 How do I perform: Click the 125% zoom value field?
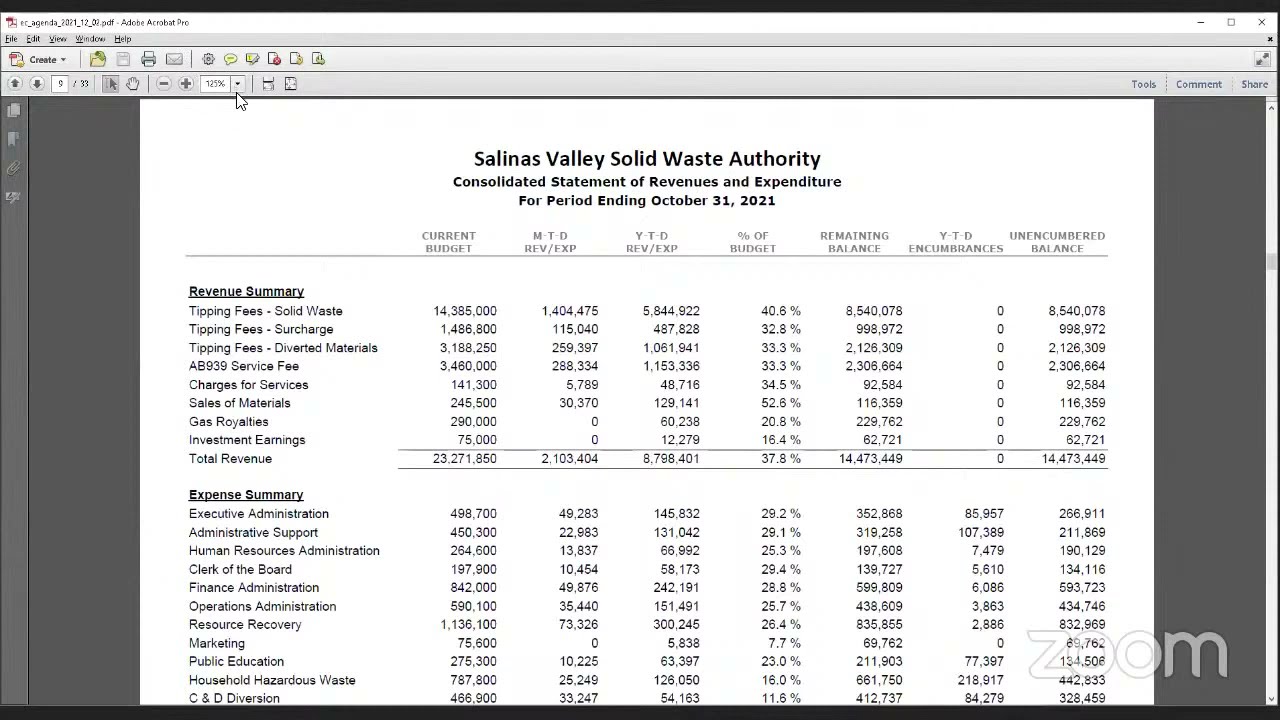(x=216, y=84)
